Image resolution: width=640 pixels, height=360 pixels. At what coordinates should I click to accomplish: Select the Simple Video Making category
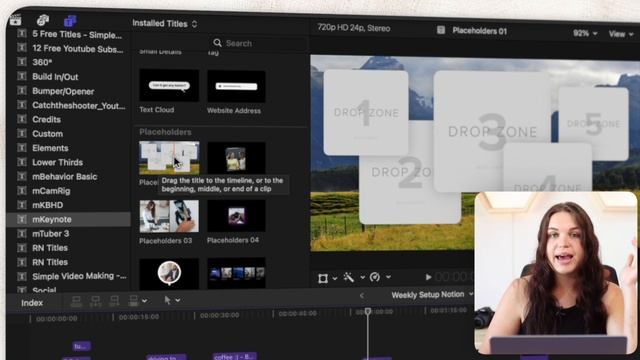pyautogui.click(x=79, y=276)
